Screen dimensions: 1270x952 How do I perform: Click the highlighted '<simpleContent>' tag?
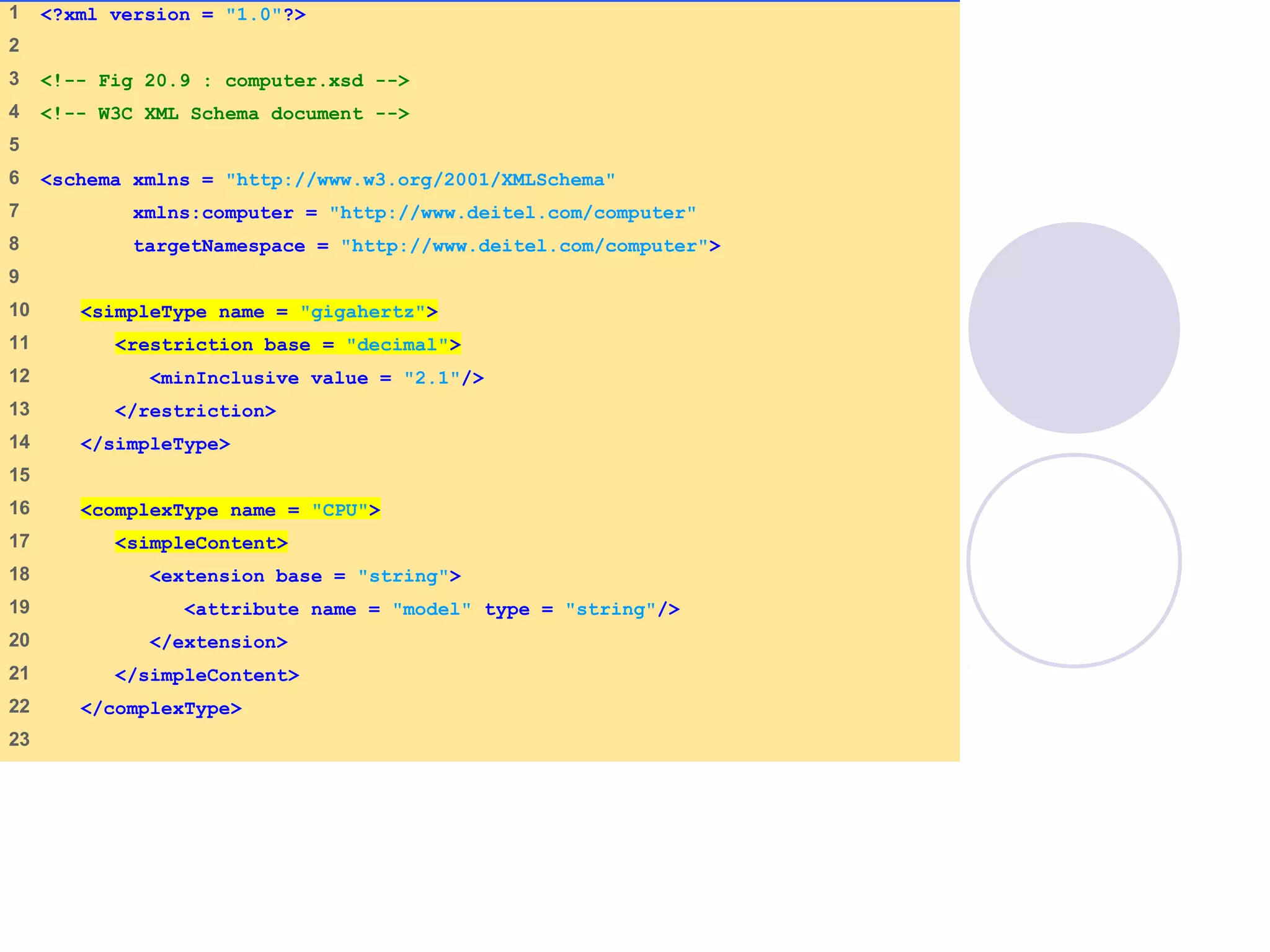click(202, 543)
